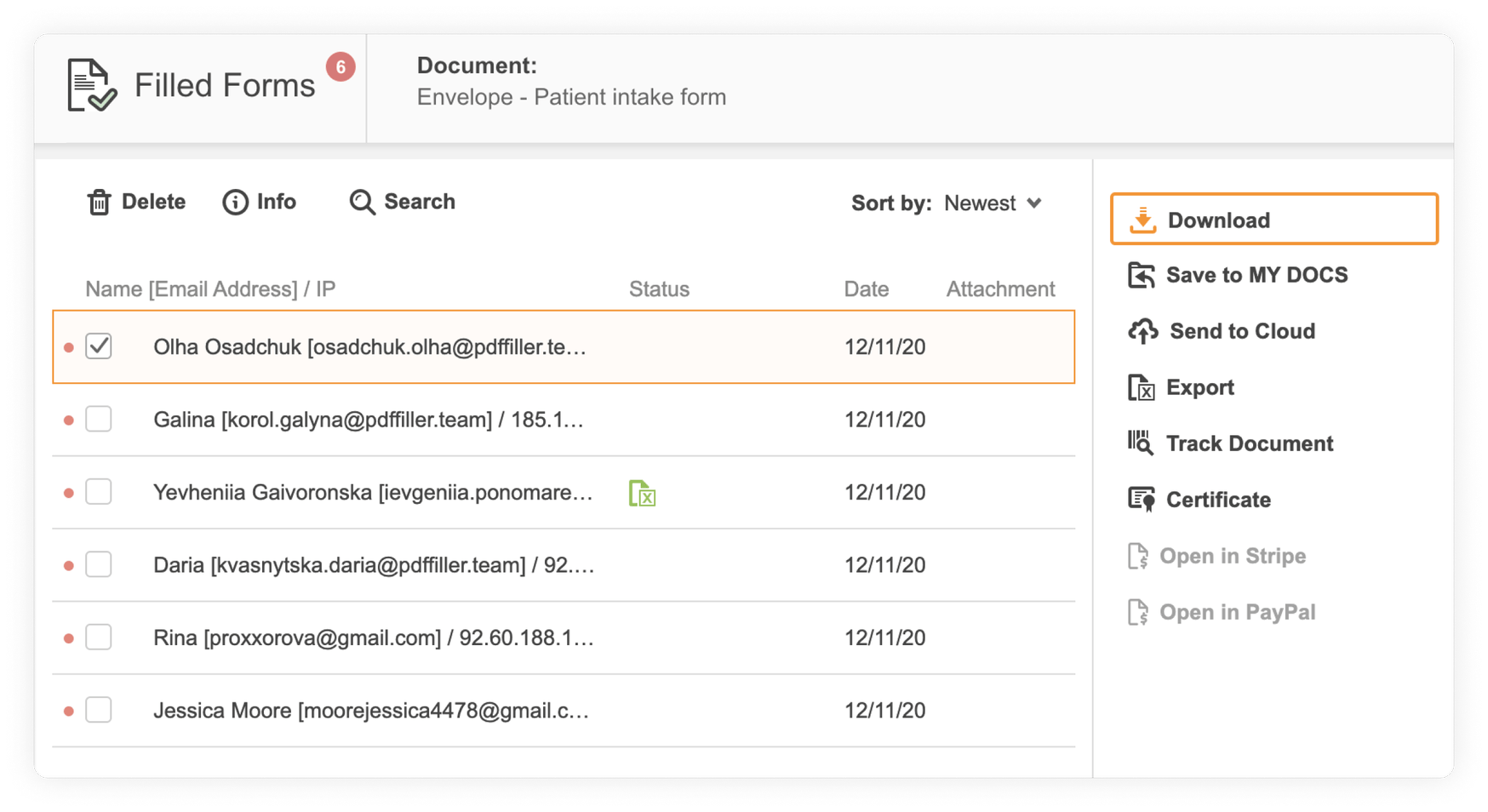Click Yevheniia's green spreadsheet status icon
This screenshot has width=1488, height=812.
tap(642, 493)
